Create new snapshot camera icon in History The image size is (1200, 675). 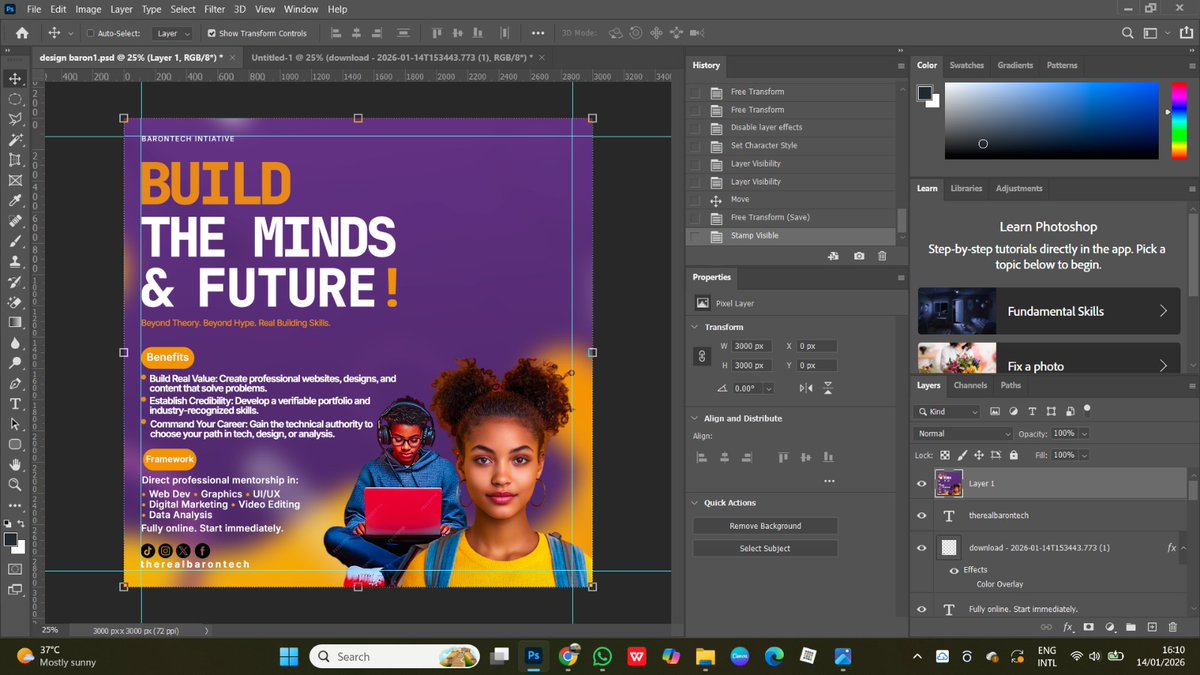pos(858,256)
